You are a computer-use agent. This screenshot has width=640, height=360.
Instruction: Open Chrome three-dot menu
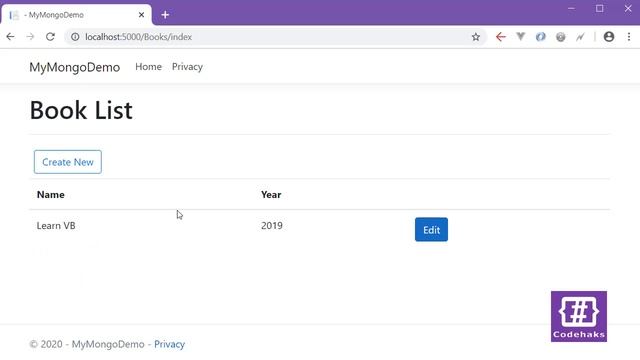[629, 37]
